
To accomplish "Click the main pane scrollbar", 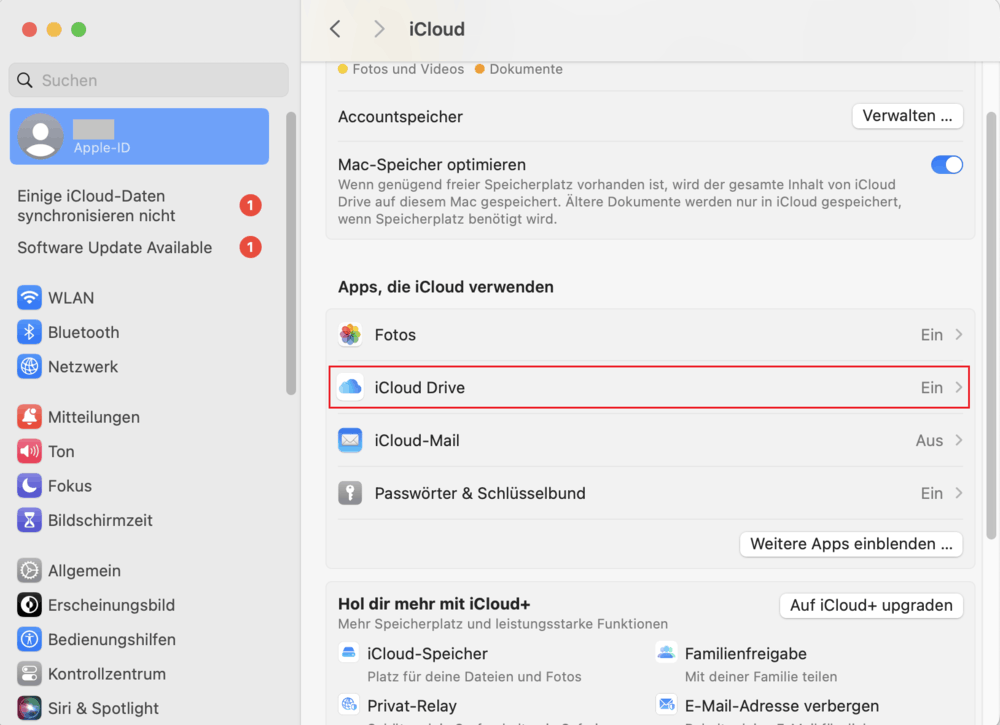I will point(990,325).
